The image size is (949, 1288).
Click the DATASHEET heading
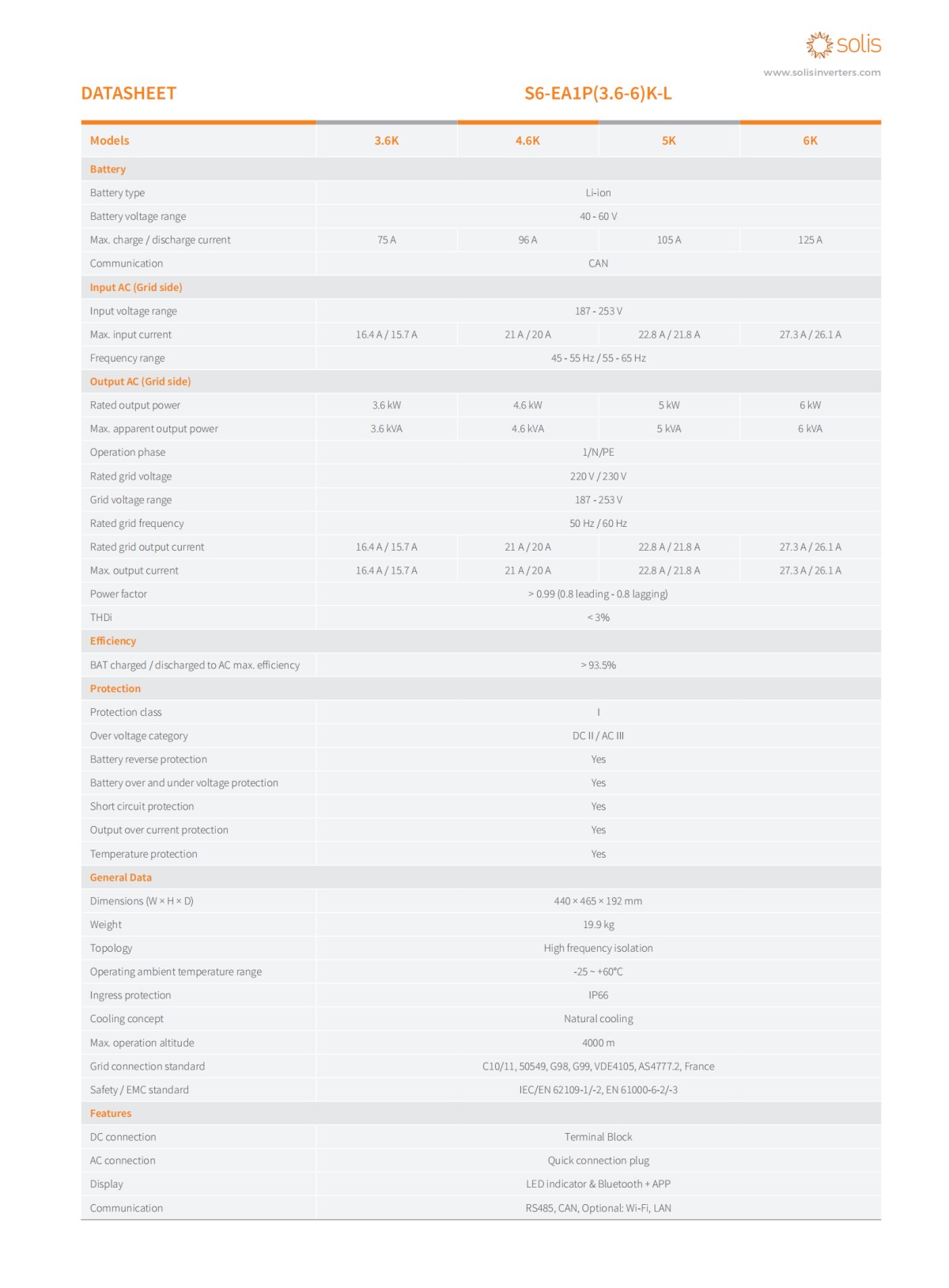(128, 93)
